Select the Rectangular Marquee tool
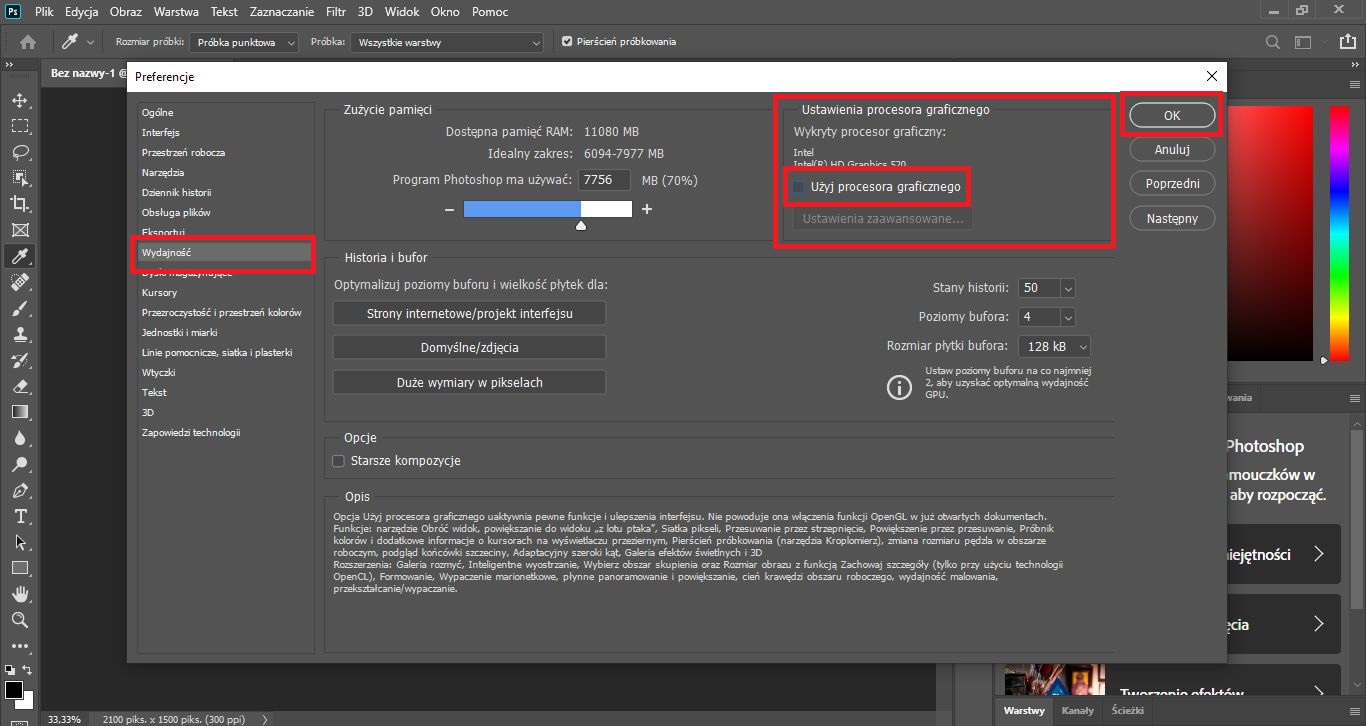Screen dimensions: 1366x726 point(19,126)
